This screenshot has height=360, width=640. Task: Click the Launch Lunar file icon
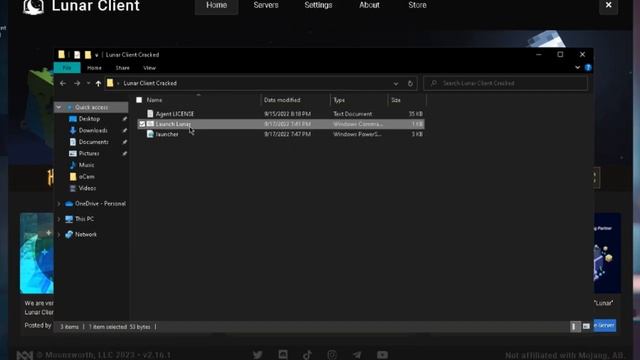pos(150,124)
